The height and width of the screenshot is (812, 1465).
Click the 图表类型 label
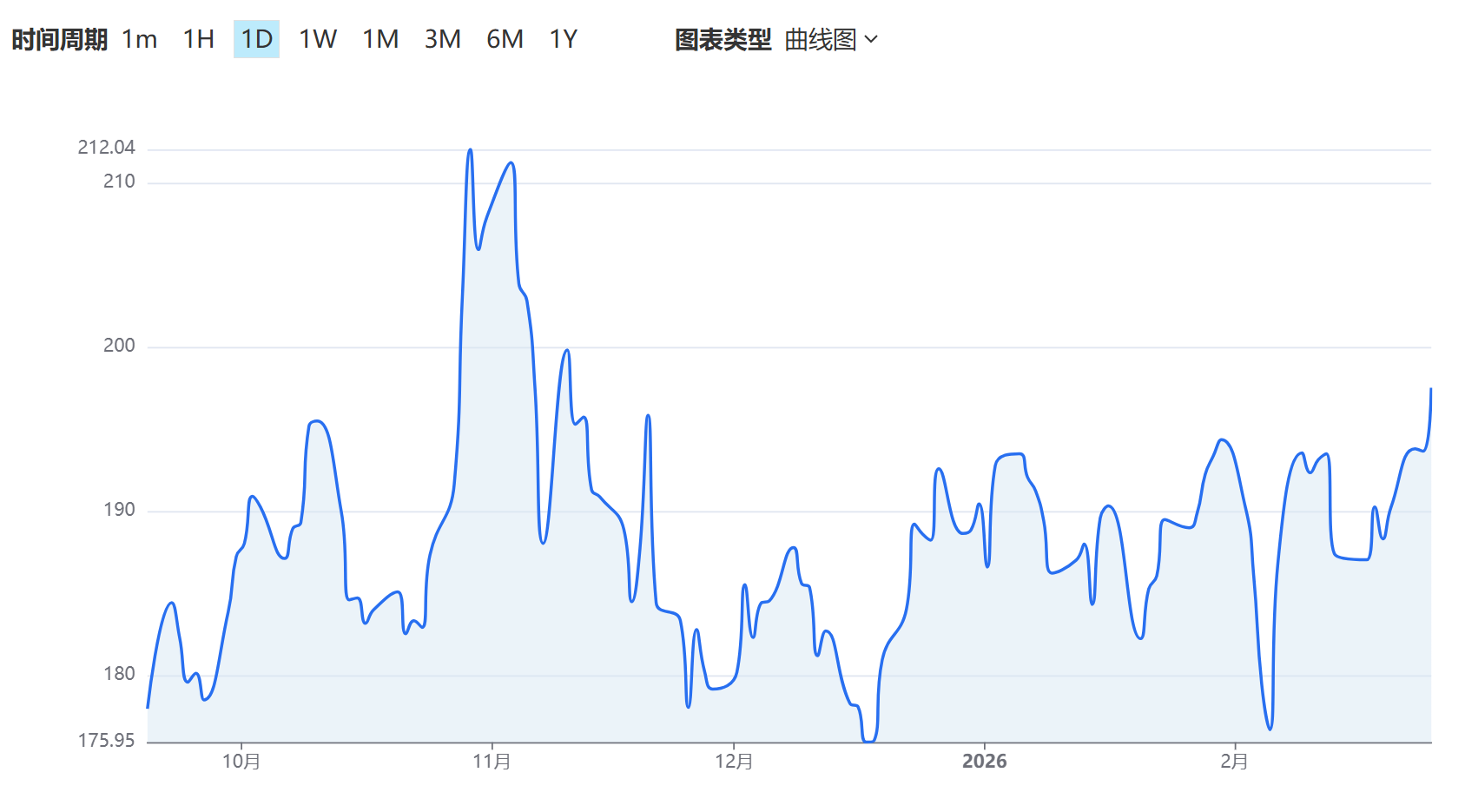click(x=723, y=40)
